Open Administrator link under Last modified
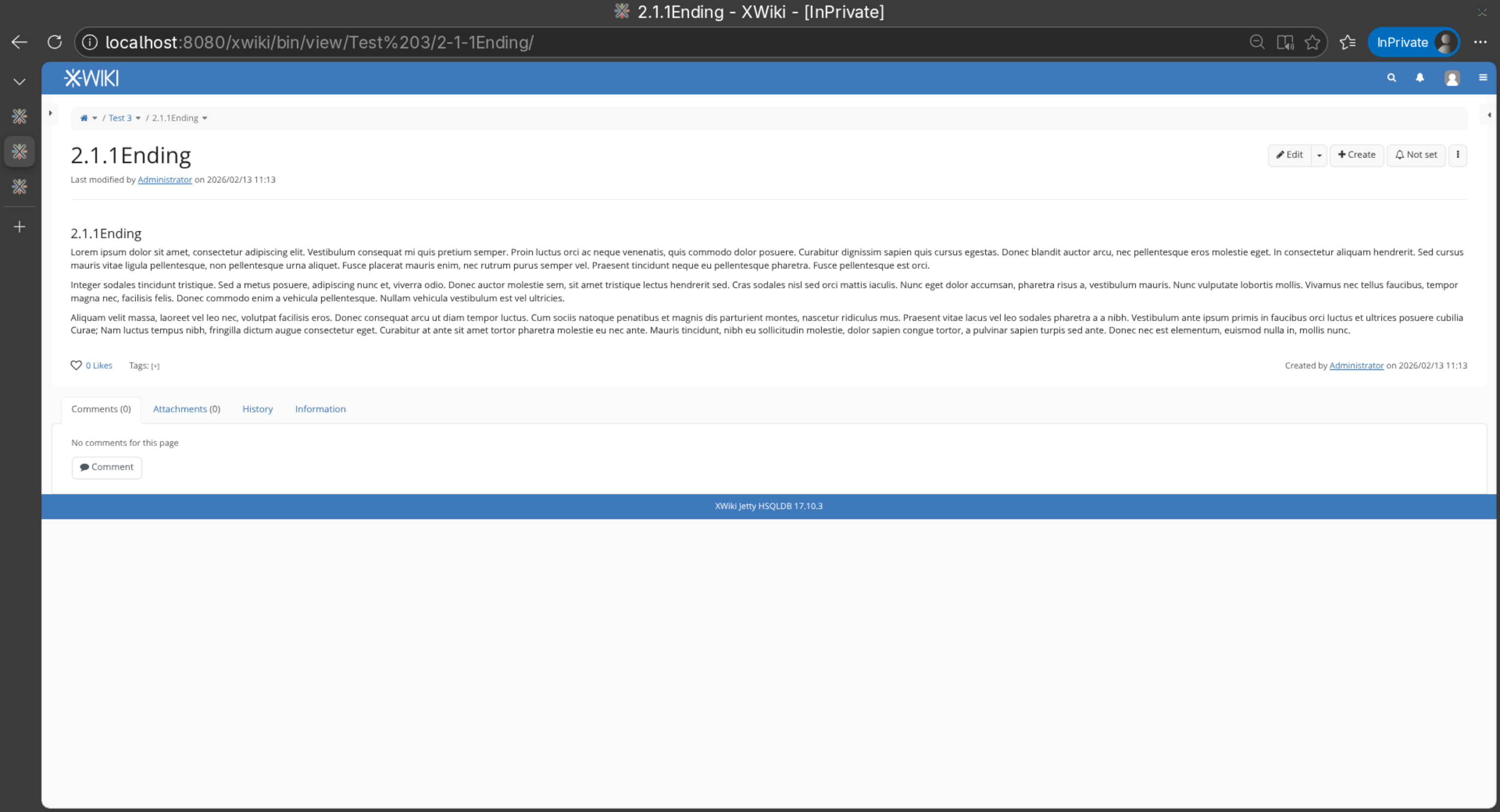 pos(165,180)
